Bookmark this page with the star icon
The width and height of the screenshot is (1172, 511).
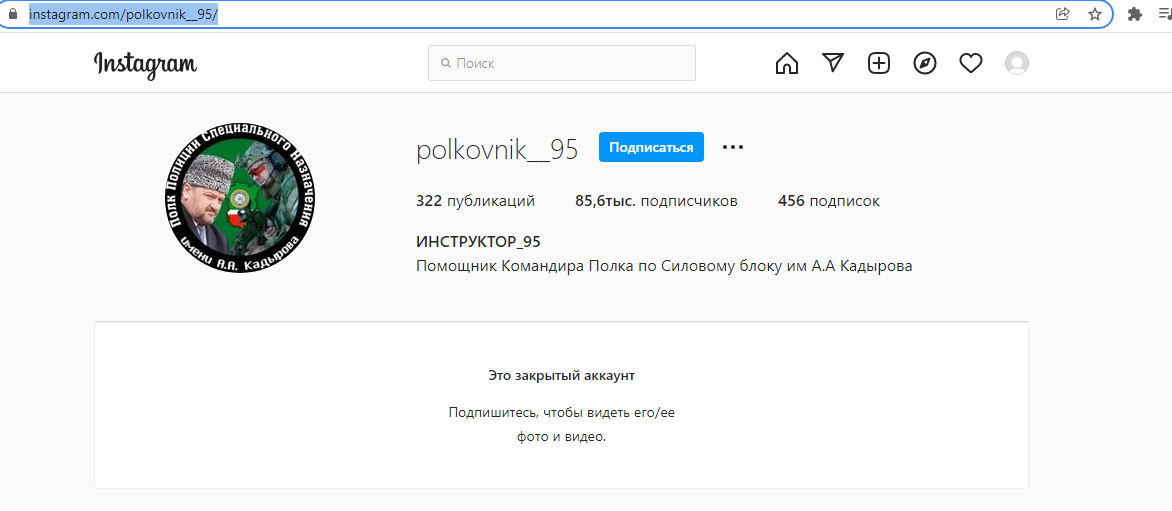(x=1094, y=14)
